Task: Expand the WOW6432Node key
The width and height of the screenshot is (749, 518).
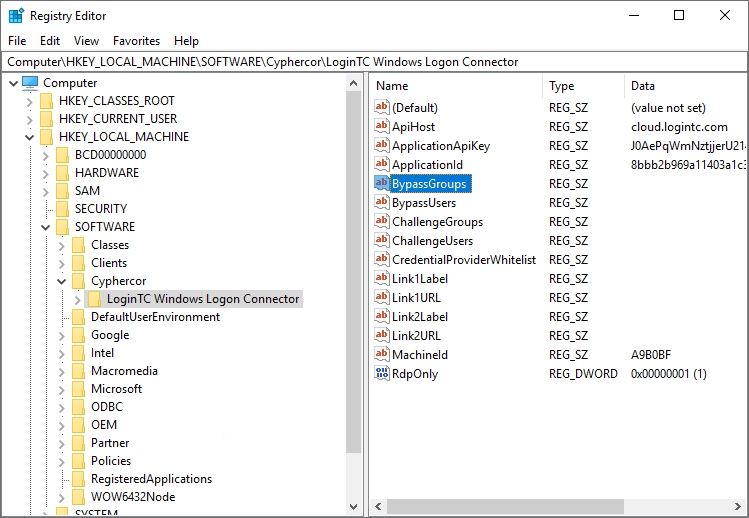Action: (x=62, y=497)
